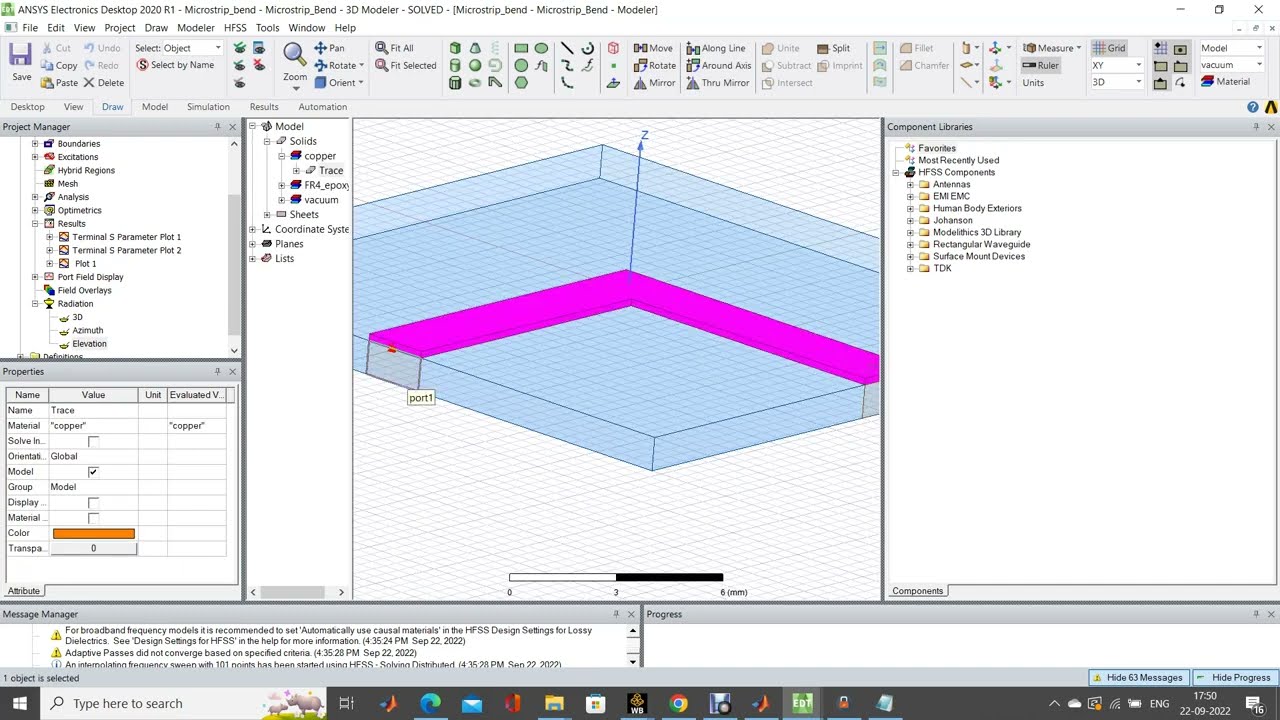Select the regular polygon tool
The height and width of the screenshot is (720, 1280).
pyautogui.click(x=521, y=82)
